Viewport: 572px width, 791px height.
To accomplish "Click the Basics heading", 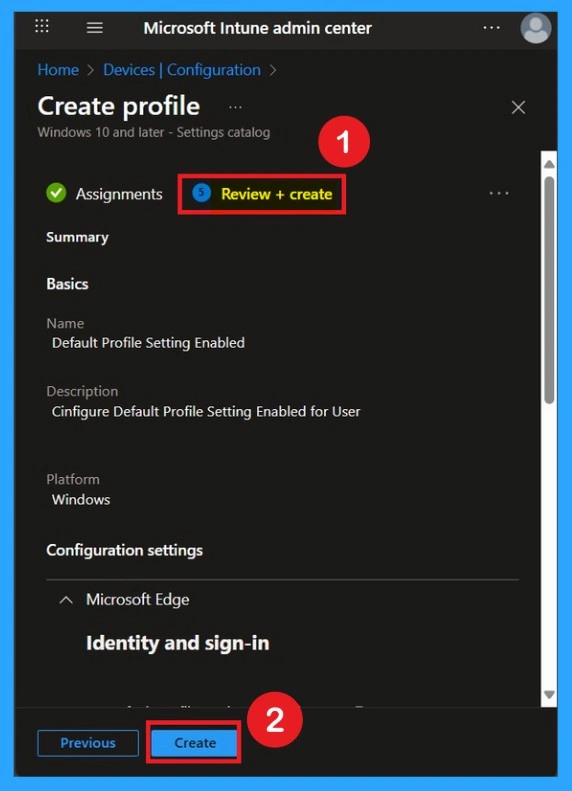I will click(67, 284).
